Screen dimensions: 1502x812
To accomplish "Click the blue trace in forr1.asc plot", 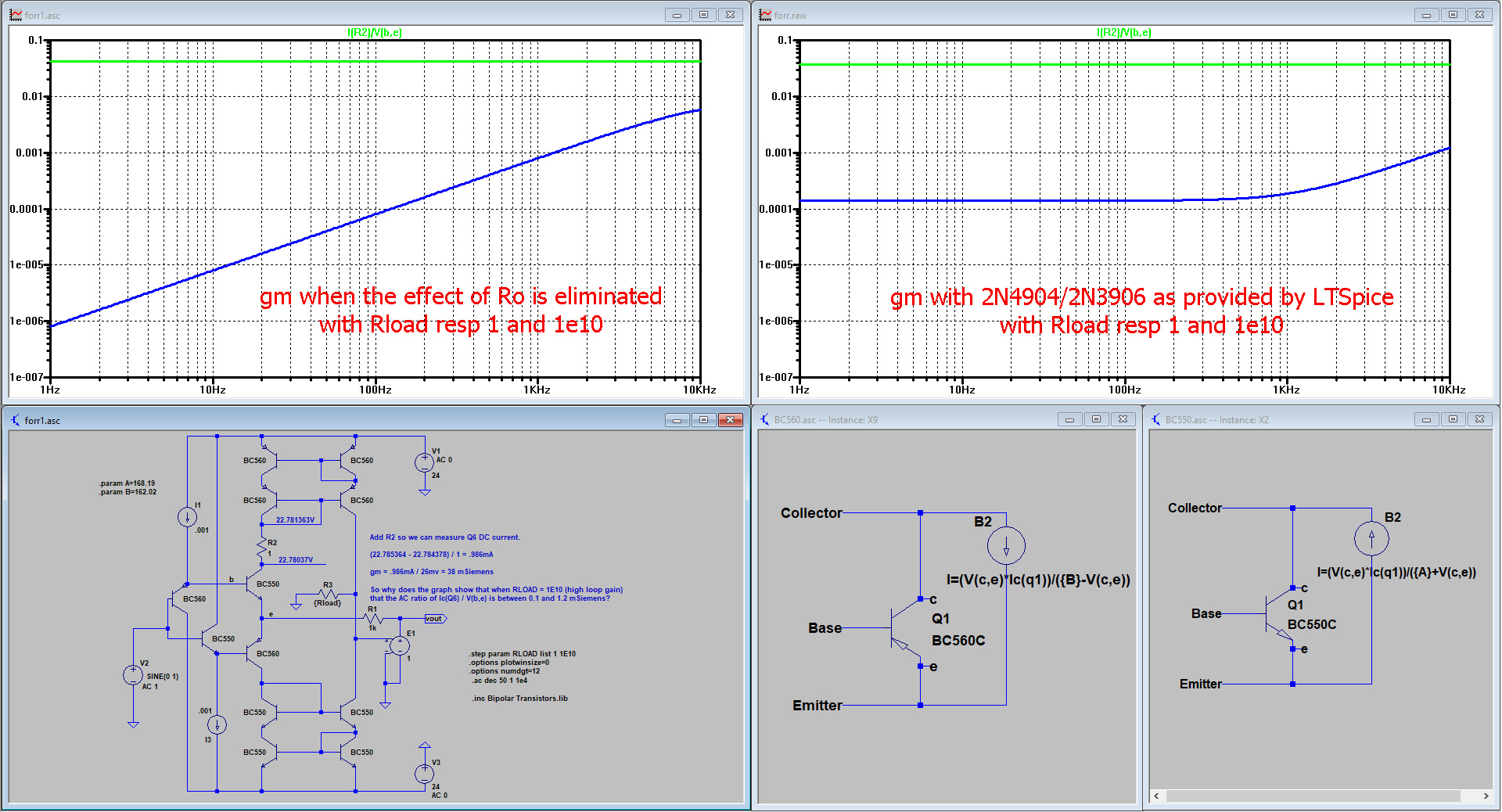I will pos(375,214).
